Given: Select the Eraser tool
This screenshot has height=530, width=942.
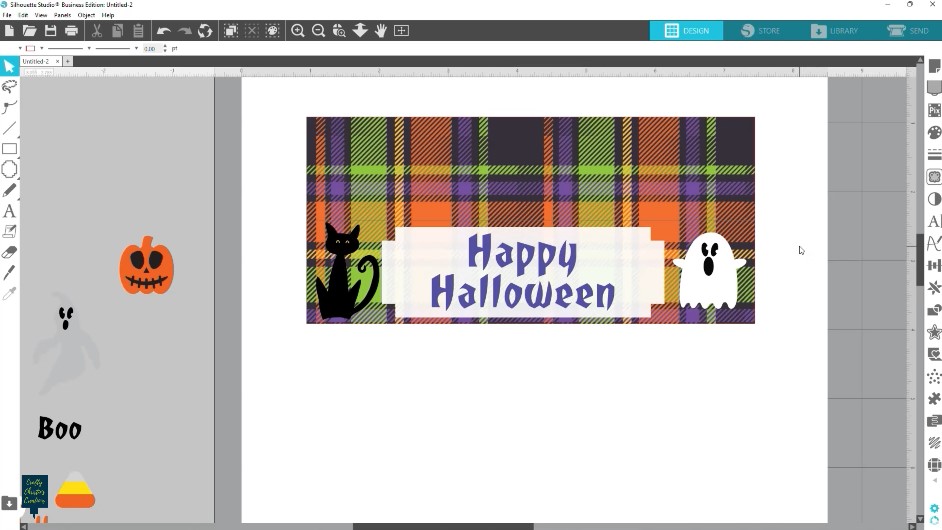Looking at the screenshot, I should (9, 252).
